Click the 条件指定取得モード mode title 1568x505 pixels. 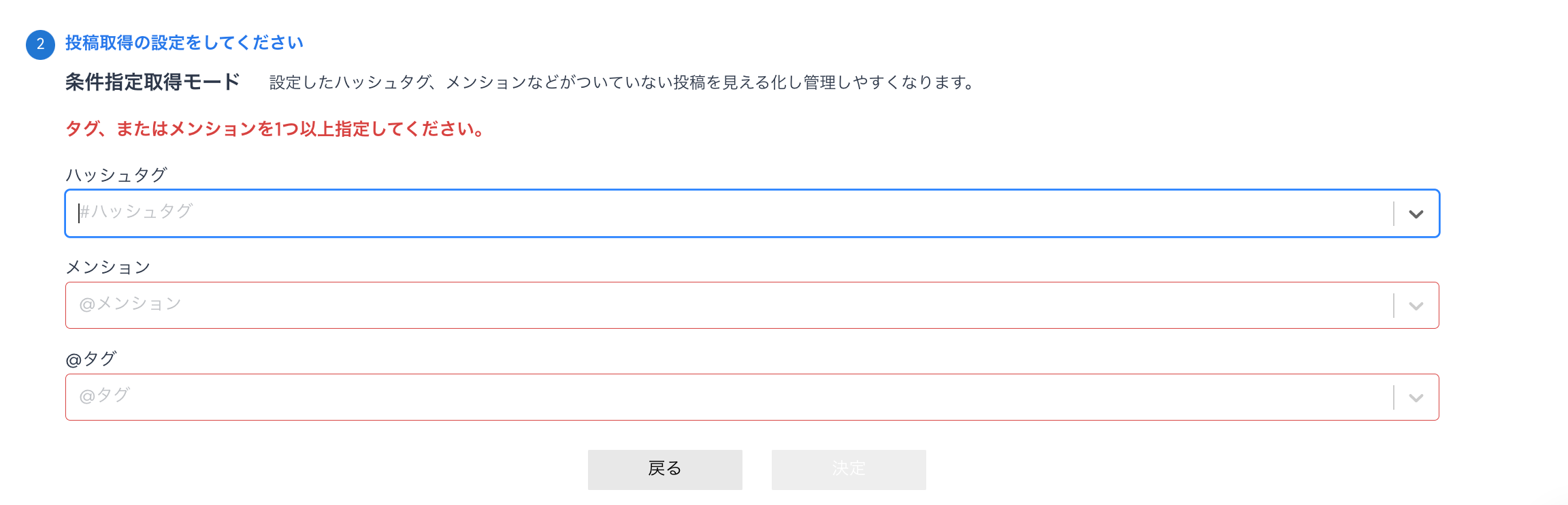(x=152, y=82)
